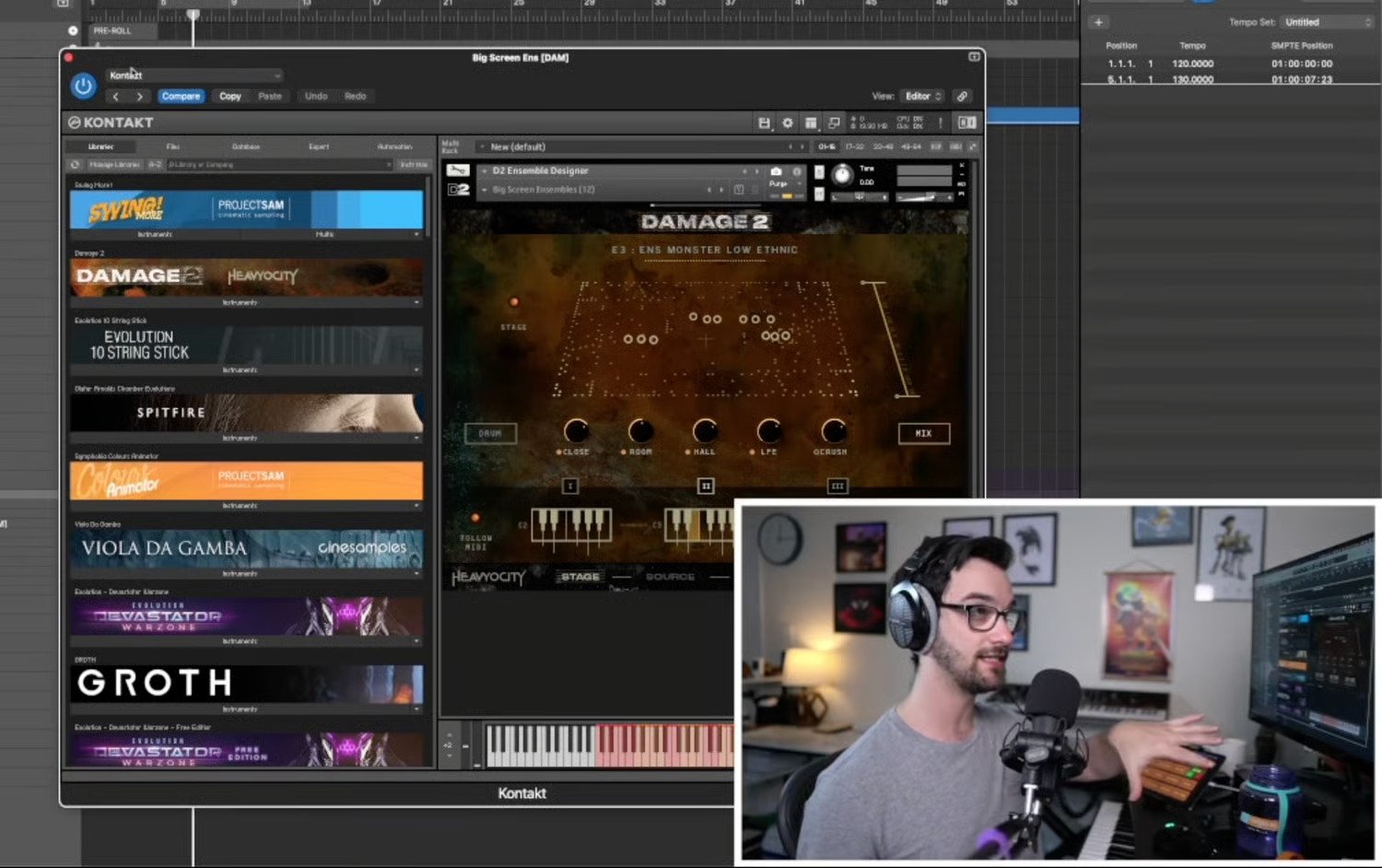Toggle the LFE mic enable light

point(753,452)
